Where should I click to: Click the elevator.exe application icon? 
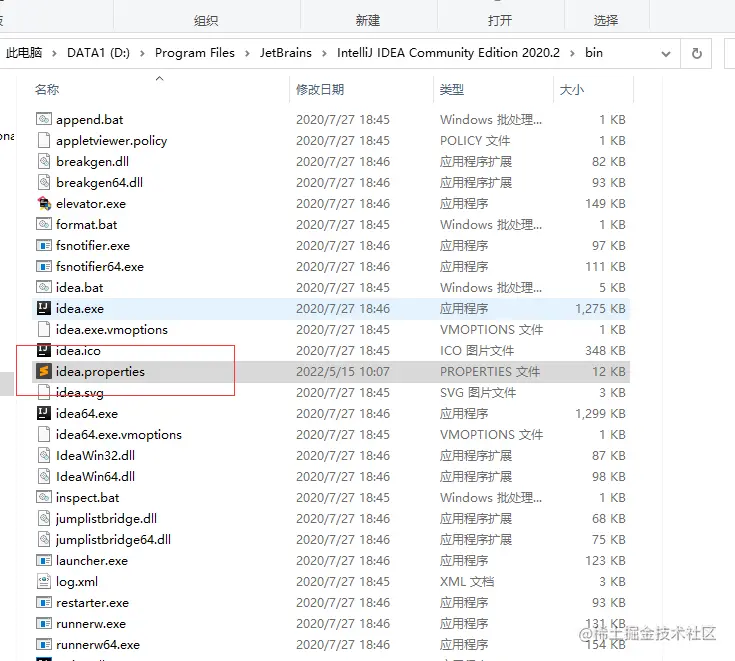pyautogui.click(x=44, y=203)
